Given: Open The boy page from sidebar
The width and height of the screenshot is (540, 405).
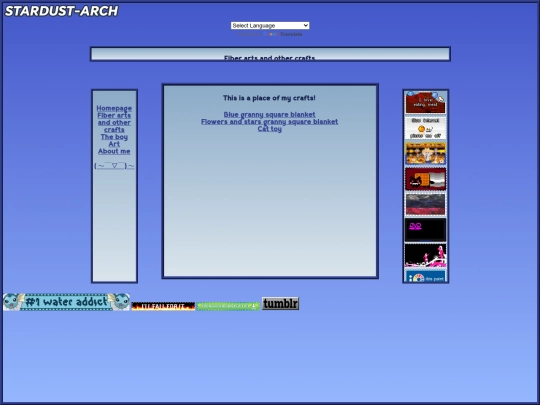Looking at the screenshot, I should 114,137.
